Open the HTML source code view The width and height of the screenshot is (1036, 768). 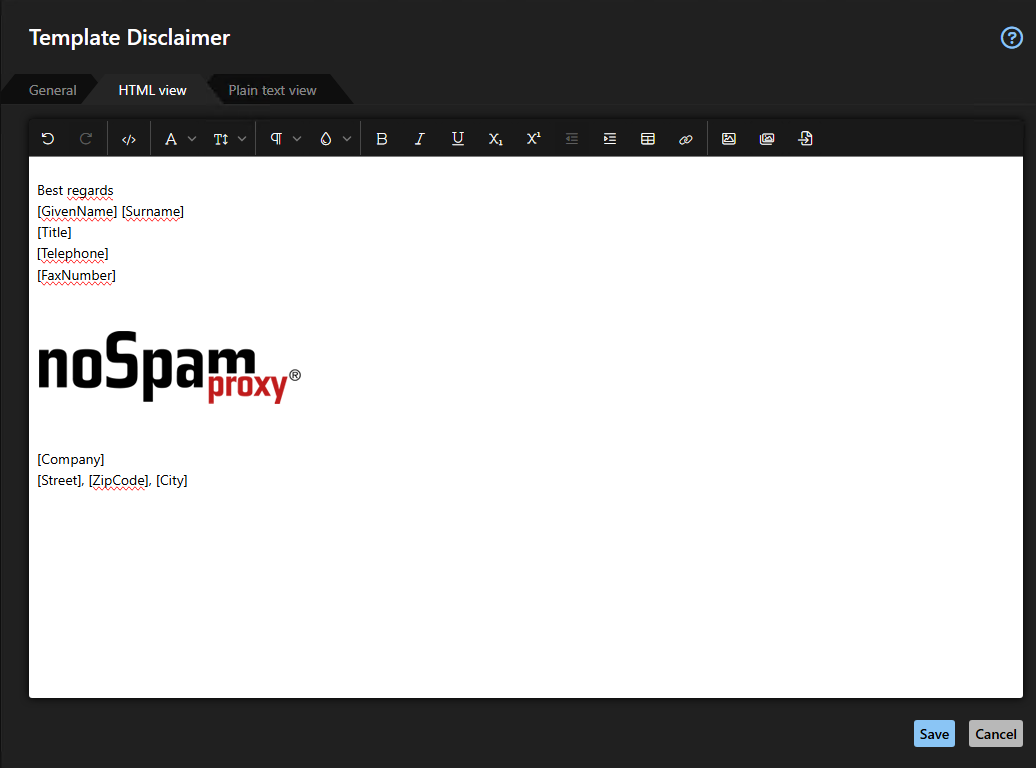pos(129,139)
